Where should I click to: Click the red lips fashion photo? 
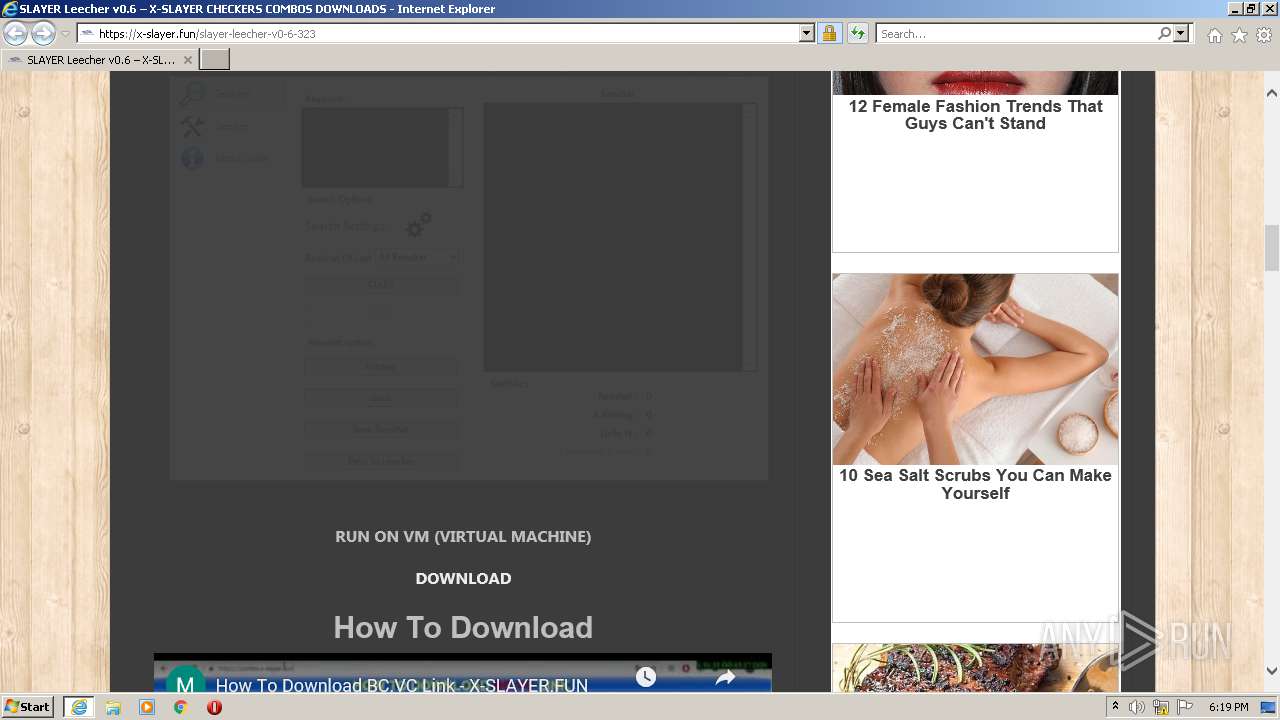(x=975, y=83)
